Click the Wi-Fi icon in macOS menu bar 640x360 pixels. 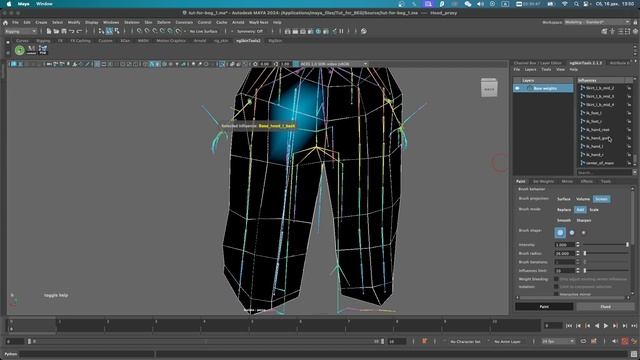(x=565, y=4)
